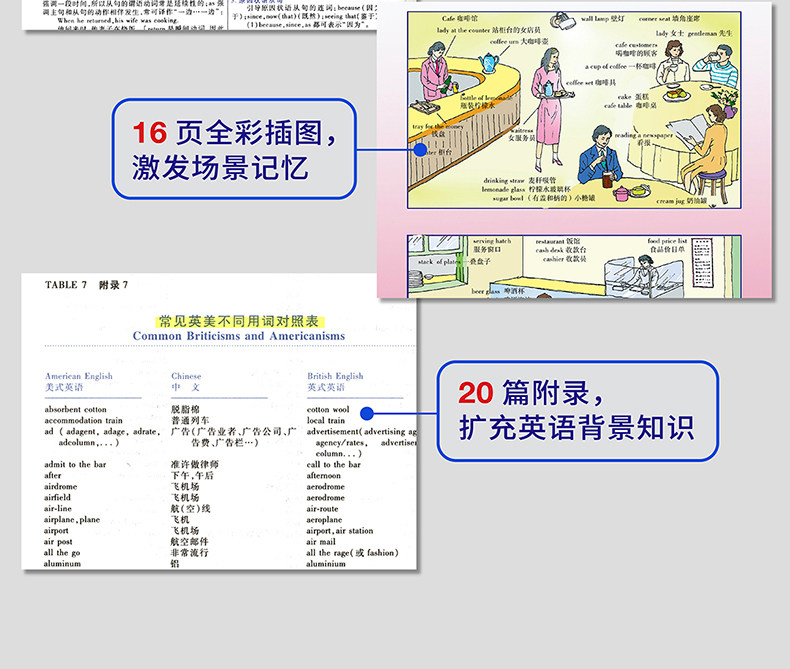Click the highlighted title '常见英美不同用词对照表'
This screenshot has height=669, width=790.
239,321
